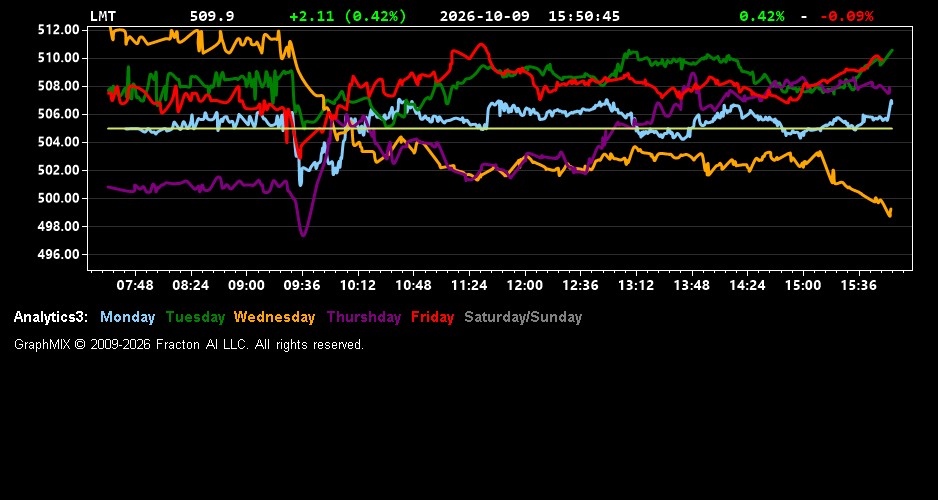The image size is (938, 500).
Task: Click the 2026-10-09 date stamp
Action: (485, 16)
